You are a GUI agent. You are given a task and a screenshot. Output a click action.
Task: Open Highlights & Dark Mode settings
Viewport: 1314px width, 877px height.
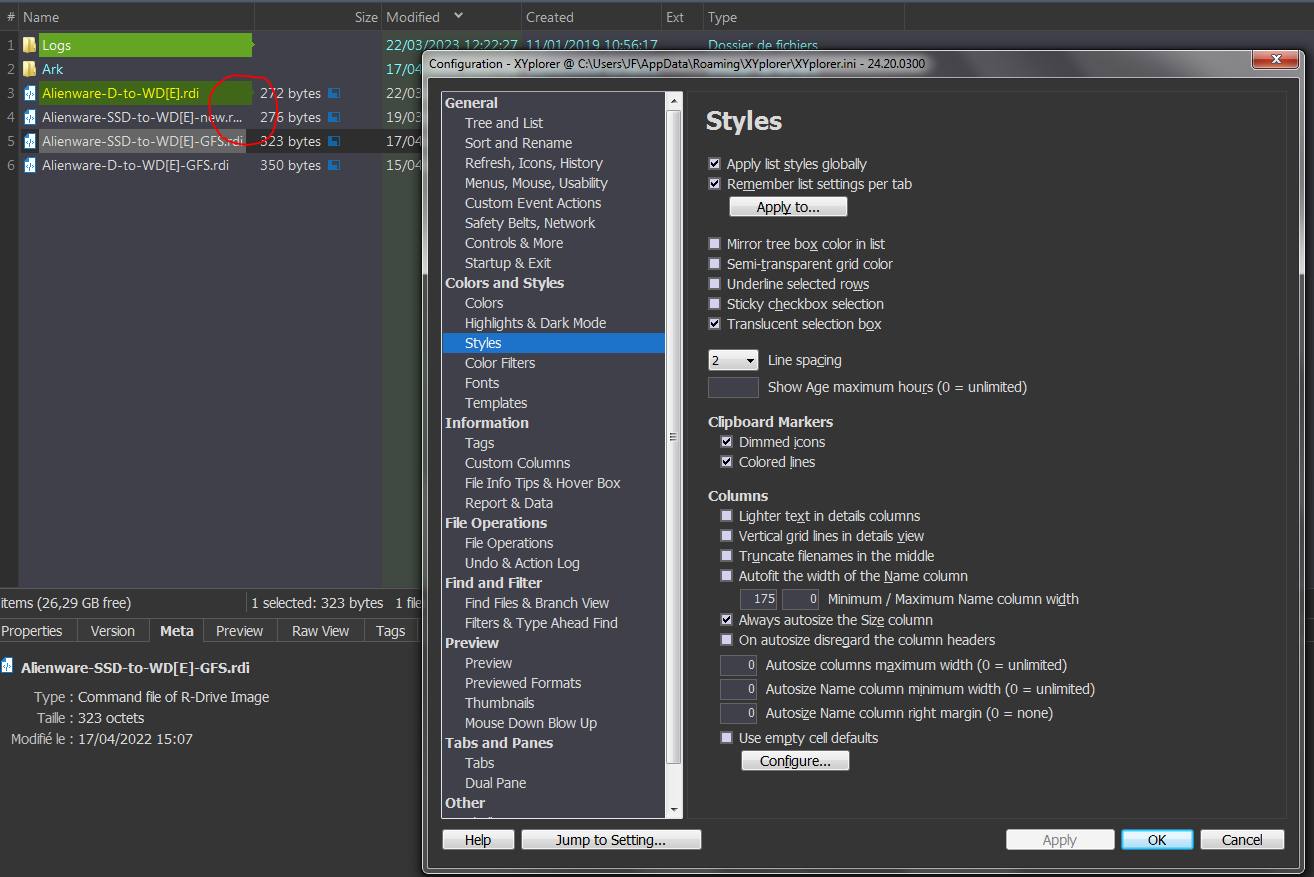tap(535, 323)
